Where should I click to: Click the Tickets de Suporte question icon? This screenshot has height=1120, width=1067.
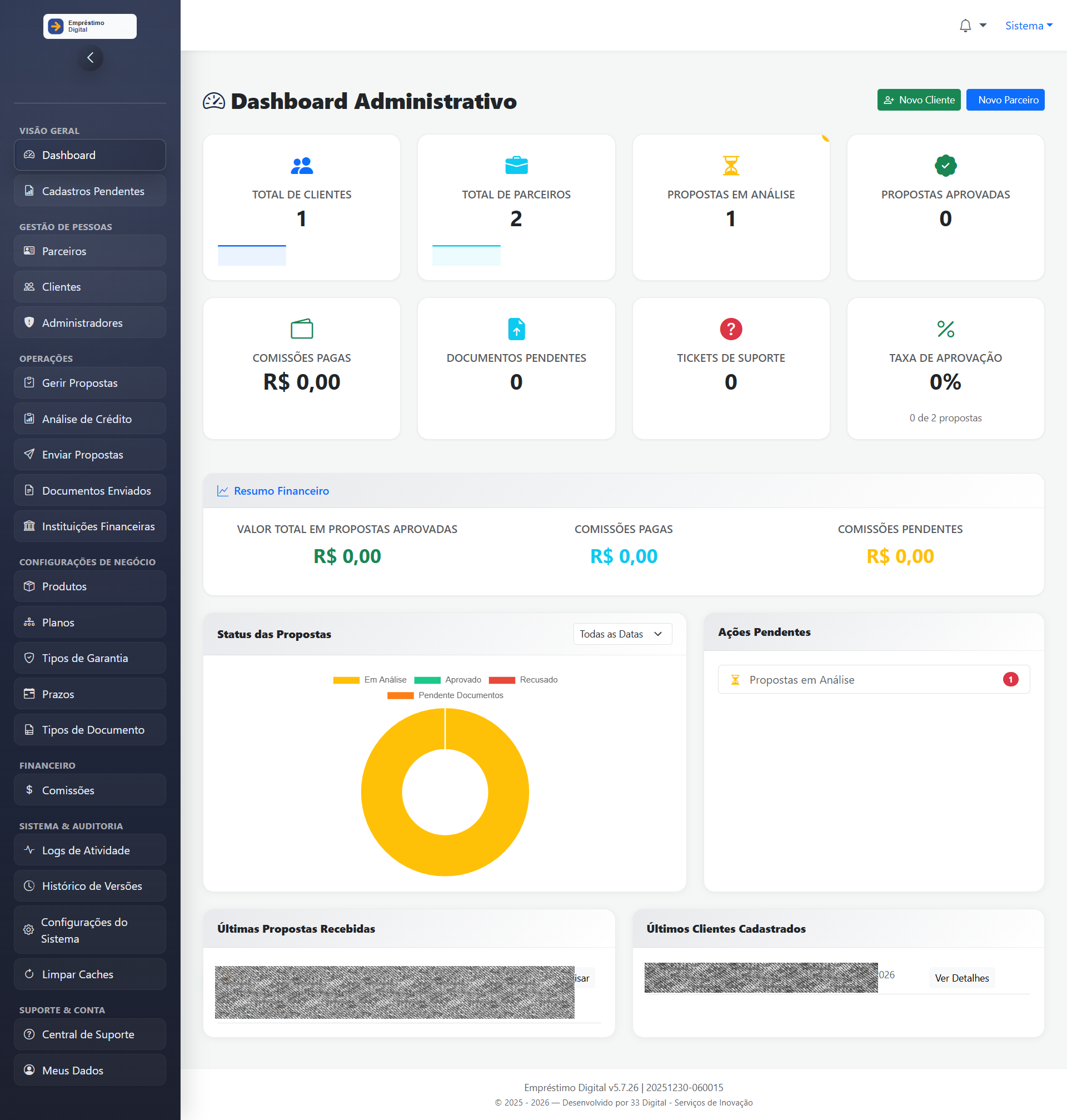[x=731, y=329]
